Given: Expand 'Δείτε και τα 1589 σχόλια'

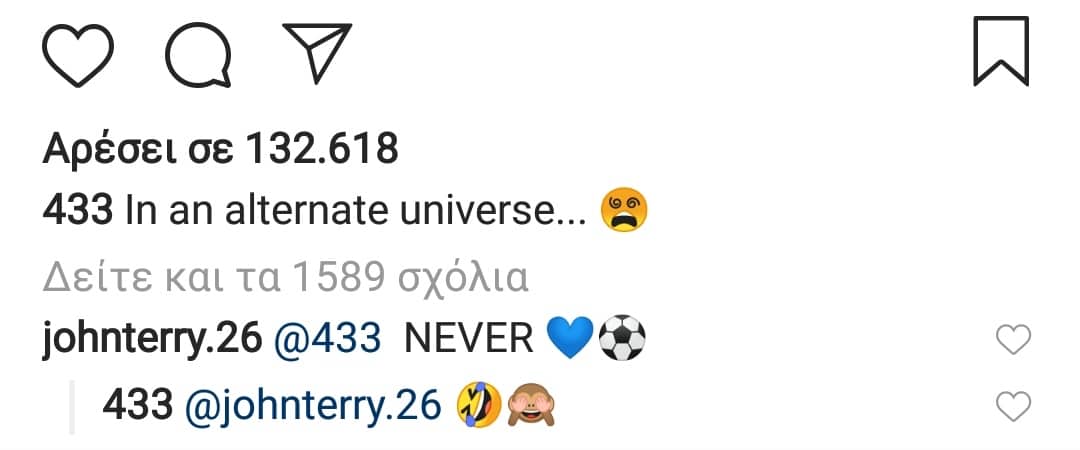Looking at the screenshot, I should tap(285, 278).
